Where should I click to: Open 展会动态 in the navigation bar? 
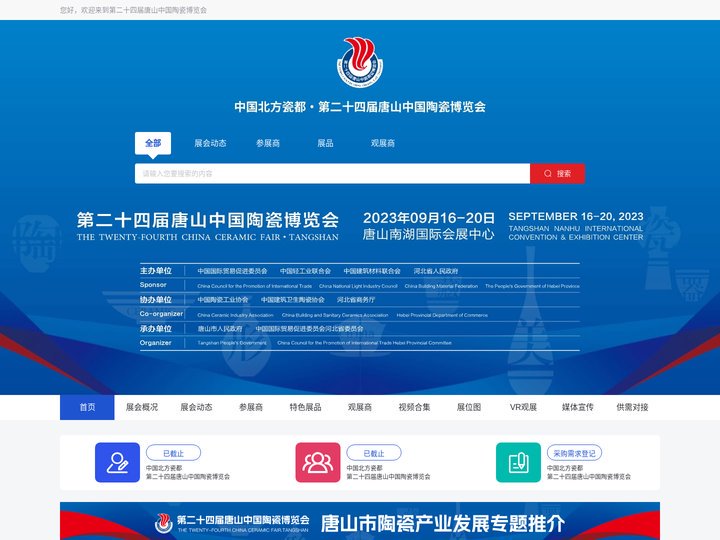(x=197, y=407)
